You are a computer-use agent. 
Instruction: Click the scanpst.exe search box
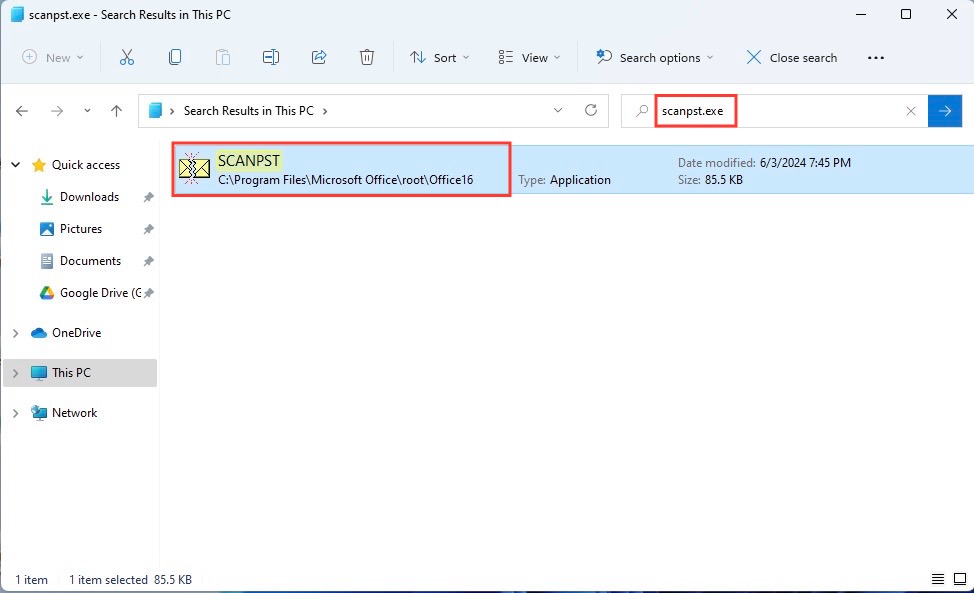775,111
